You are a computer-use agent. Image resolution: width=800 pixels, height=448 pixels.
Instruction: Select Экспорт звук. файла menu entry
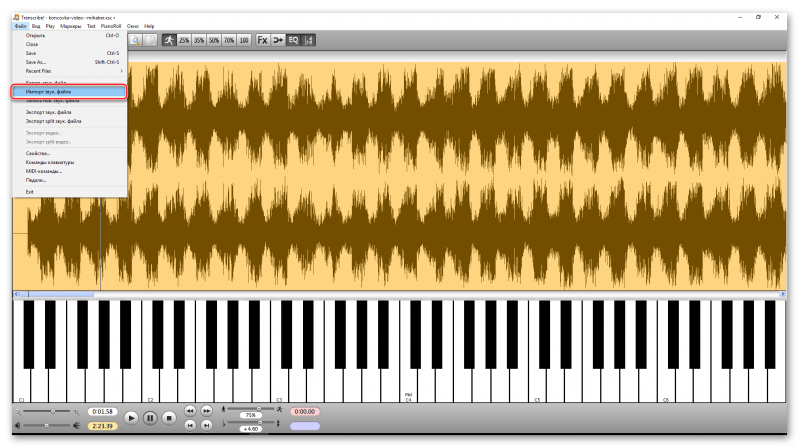click(x=70, y=112)
